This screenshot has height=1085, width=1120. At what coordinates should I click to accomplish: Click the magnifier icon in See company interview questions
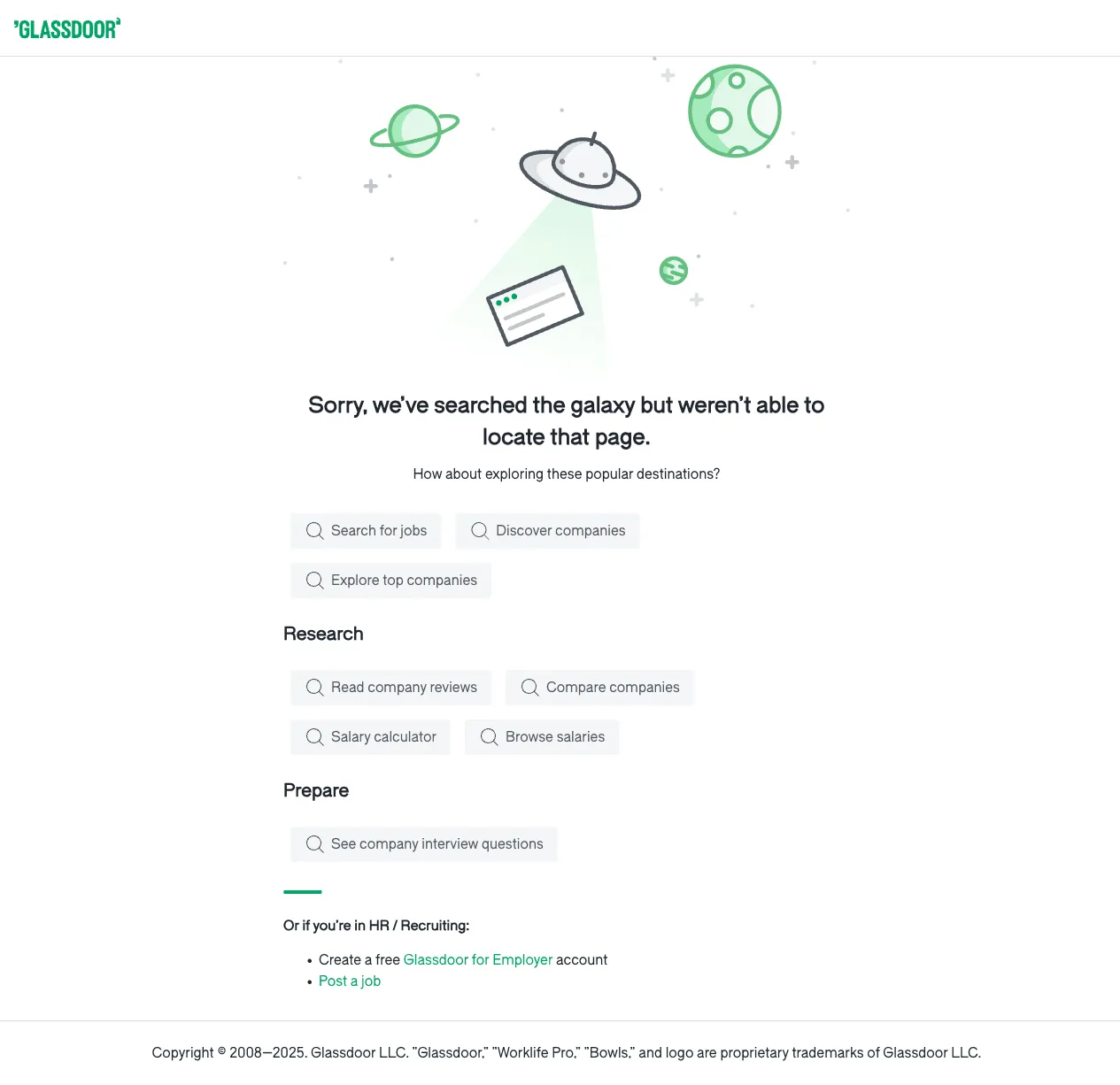click(x=315, y=843)
